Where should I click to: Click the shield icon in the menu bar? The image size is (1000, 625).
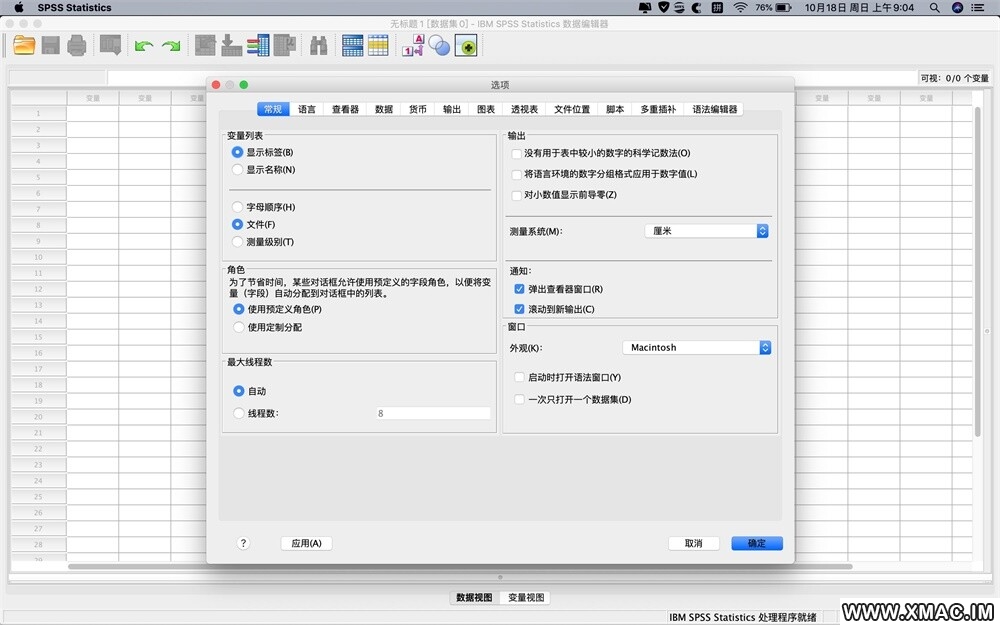pyautogui.click(x=664, y=8)
